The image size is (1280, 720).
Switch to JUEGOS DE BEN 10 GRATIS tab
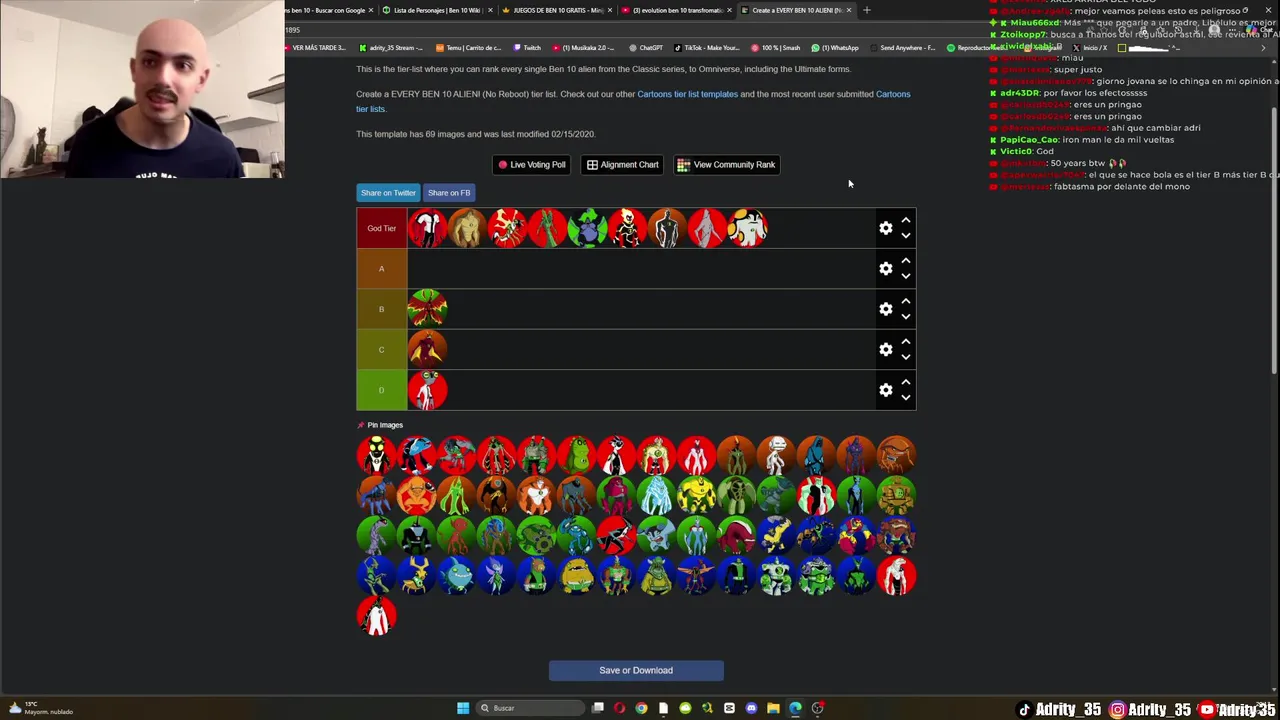click(x=557, y=10)
